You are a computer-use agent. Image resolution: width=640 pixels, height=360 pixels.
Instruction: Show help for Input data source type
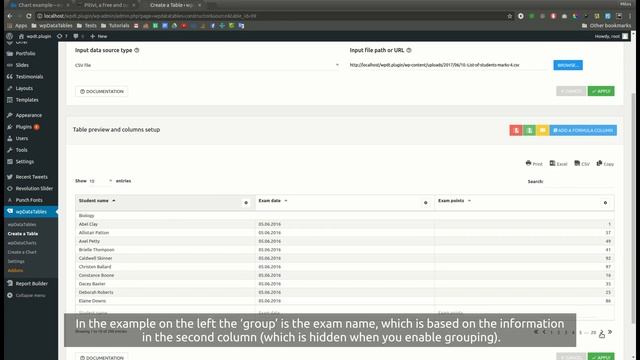[137, 50]
